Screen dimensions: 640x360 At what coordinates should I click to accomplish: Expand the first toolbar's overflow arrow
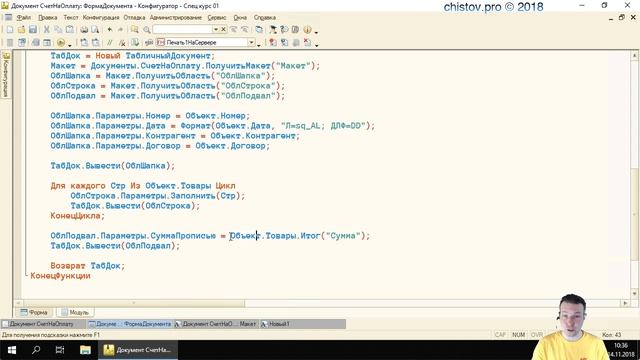(316, 32)
